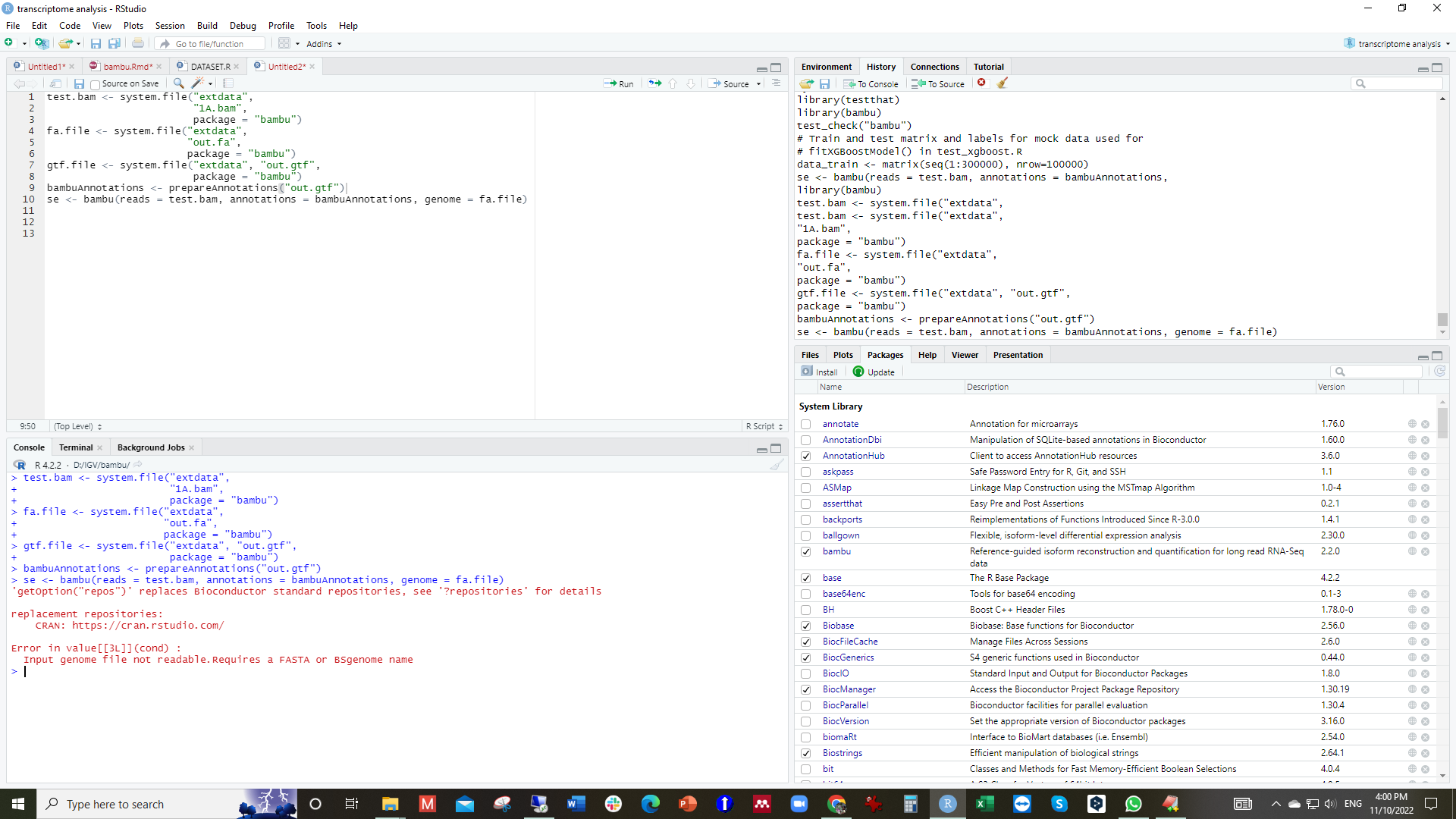
Task: Click the History tab in environment panel
Action: [x=879, y=66]
